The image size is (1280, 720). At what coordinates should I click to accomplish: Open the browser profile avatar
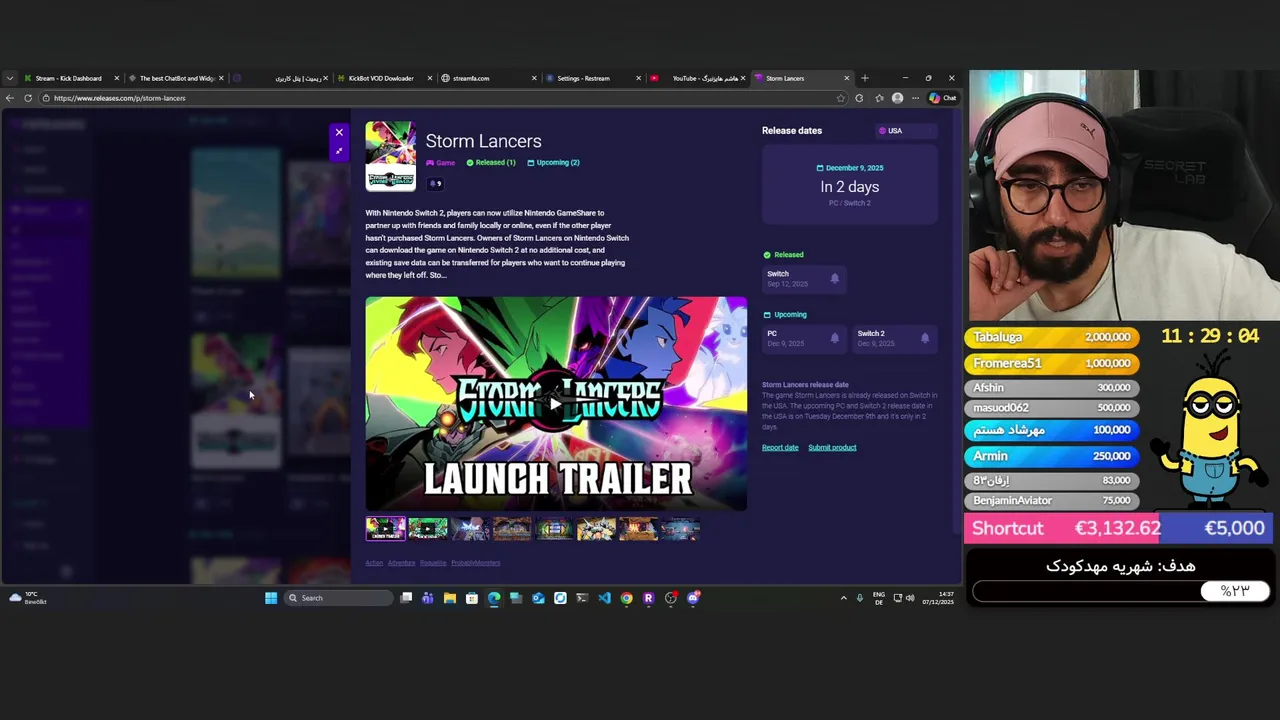pos(897,98)
